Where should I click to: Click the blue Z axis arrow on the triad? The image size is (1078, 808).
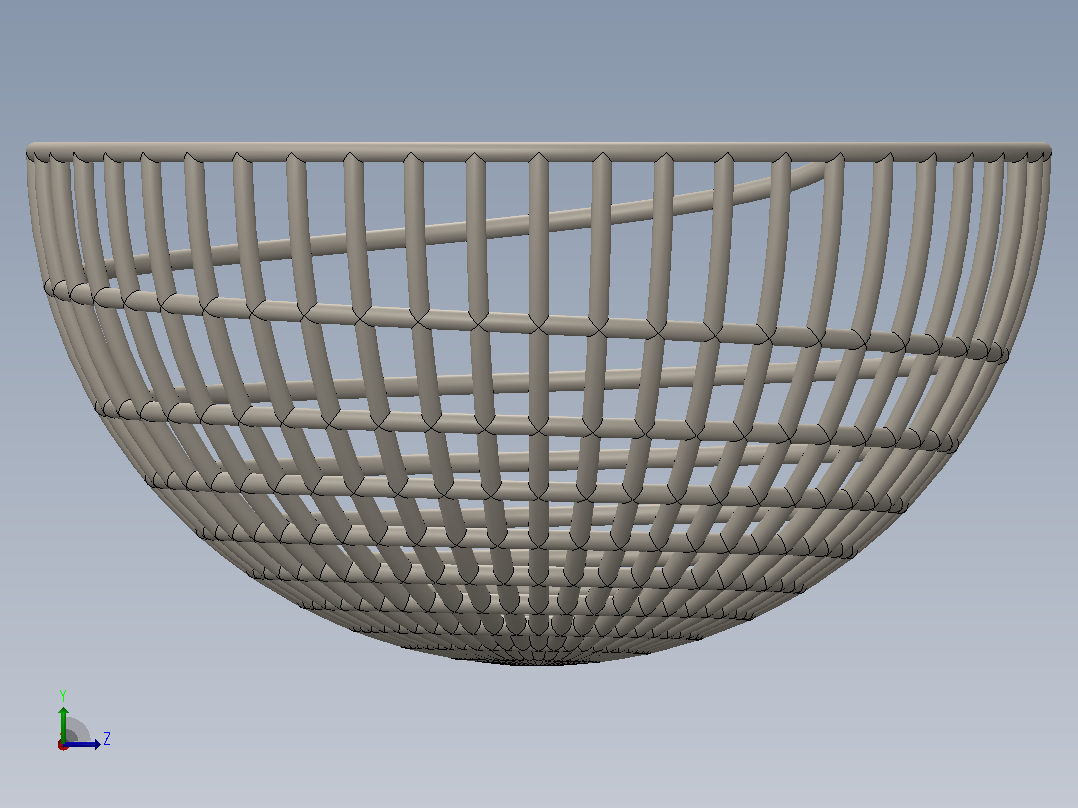coord(82,744)
